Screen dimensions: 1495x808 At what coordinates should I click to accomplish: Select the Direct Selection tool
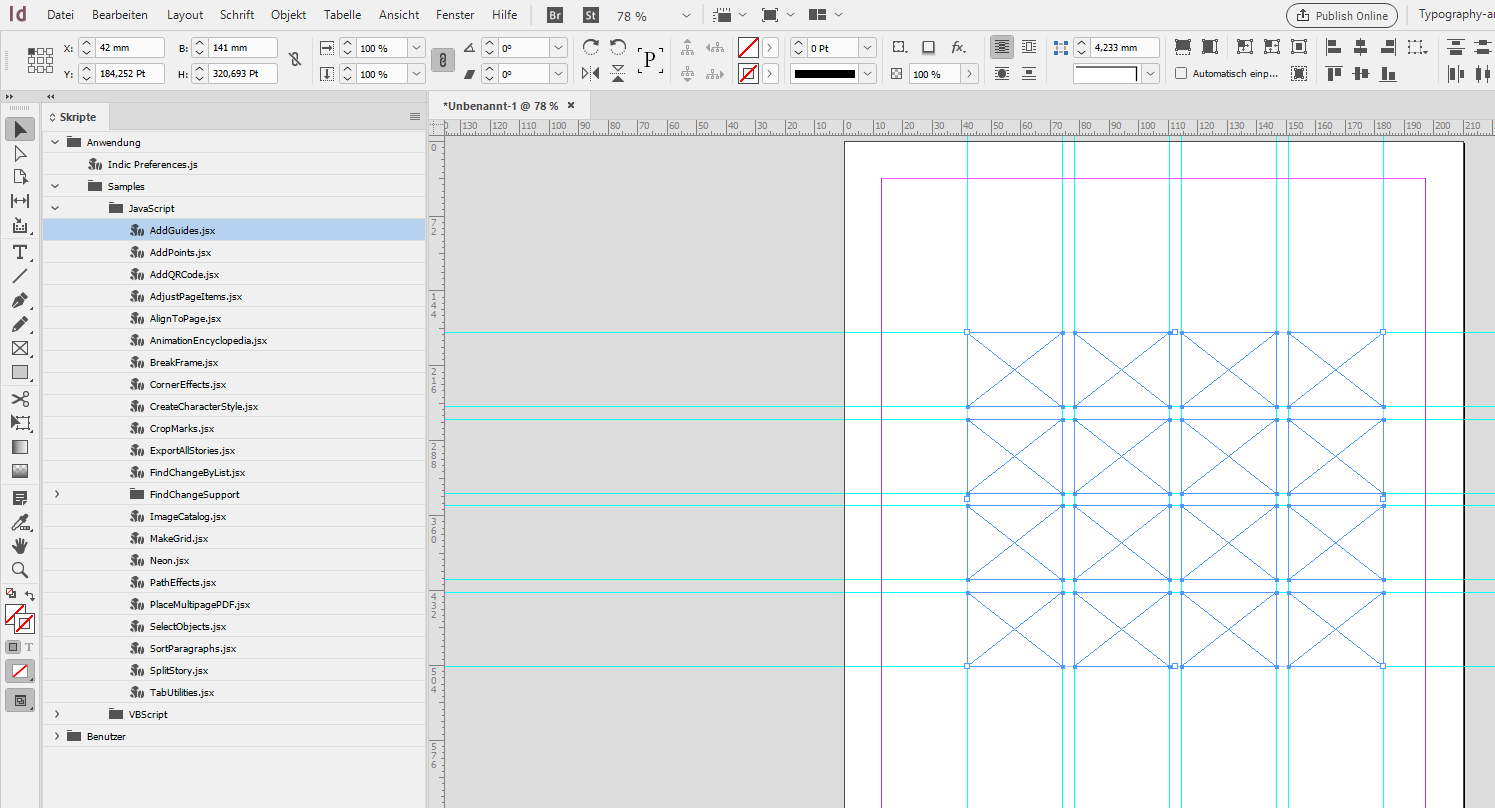click(x=19, y=153)
